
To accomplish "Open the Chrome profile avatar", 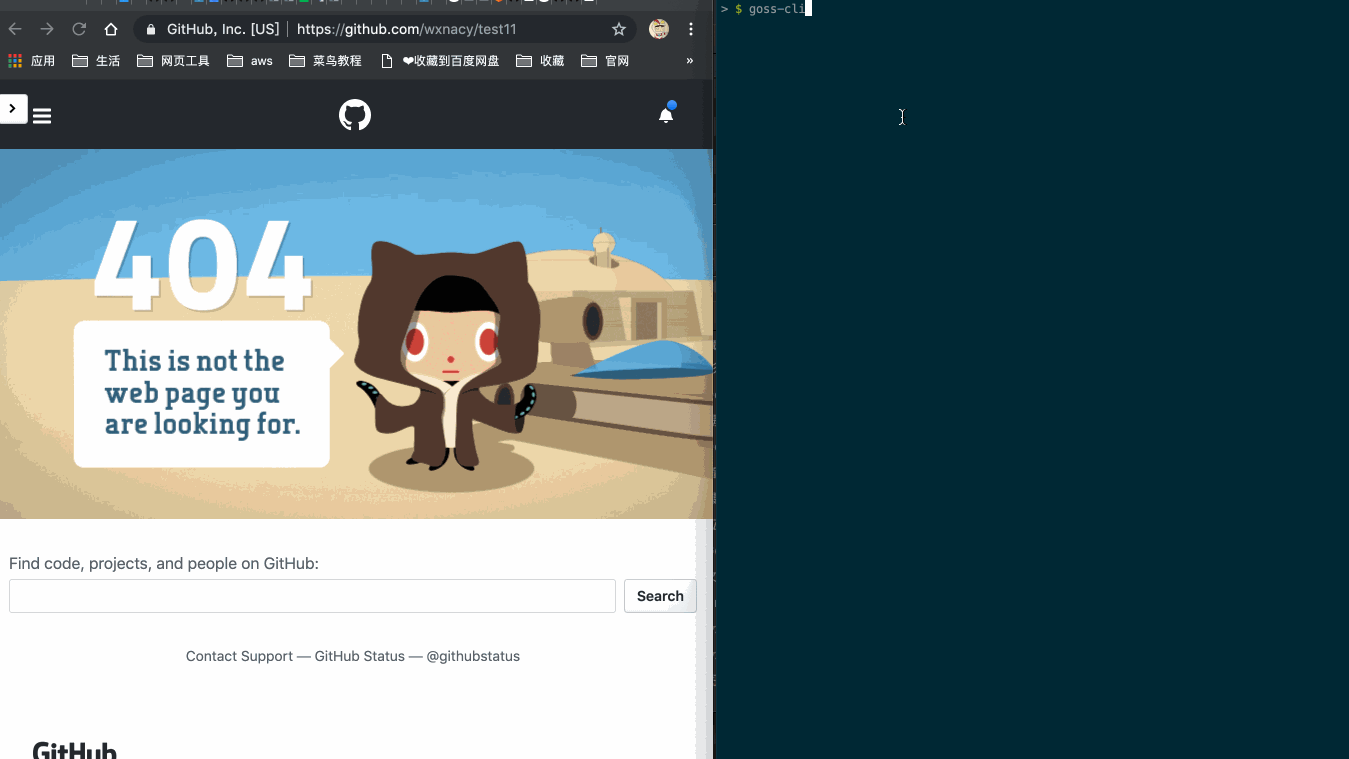I will [659, 29].
